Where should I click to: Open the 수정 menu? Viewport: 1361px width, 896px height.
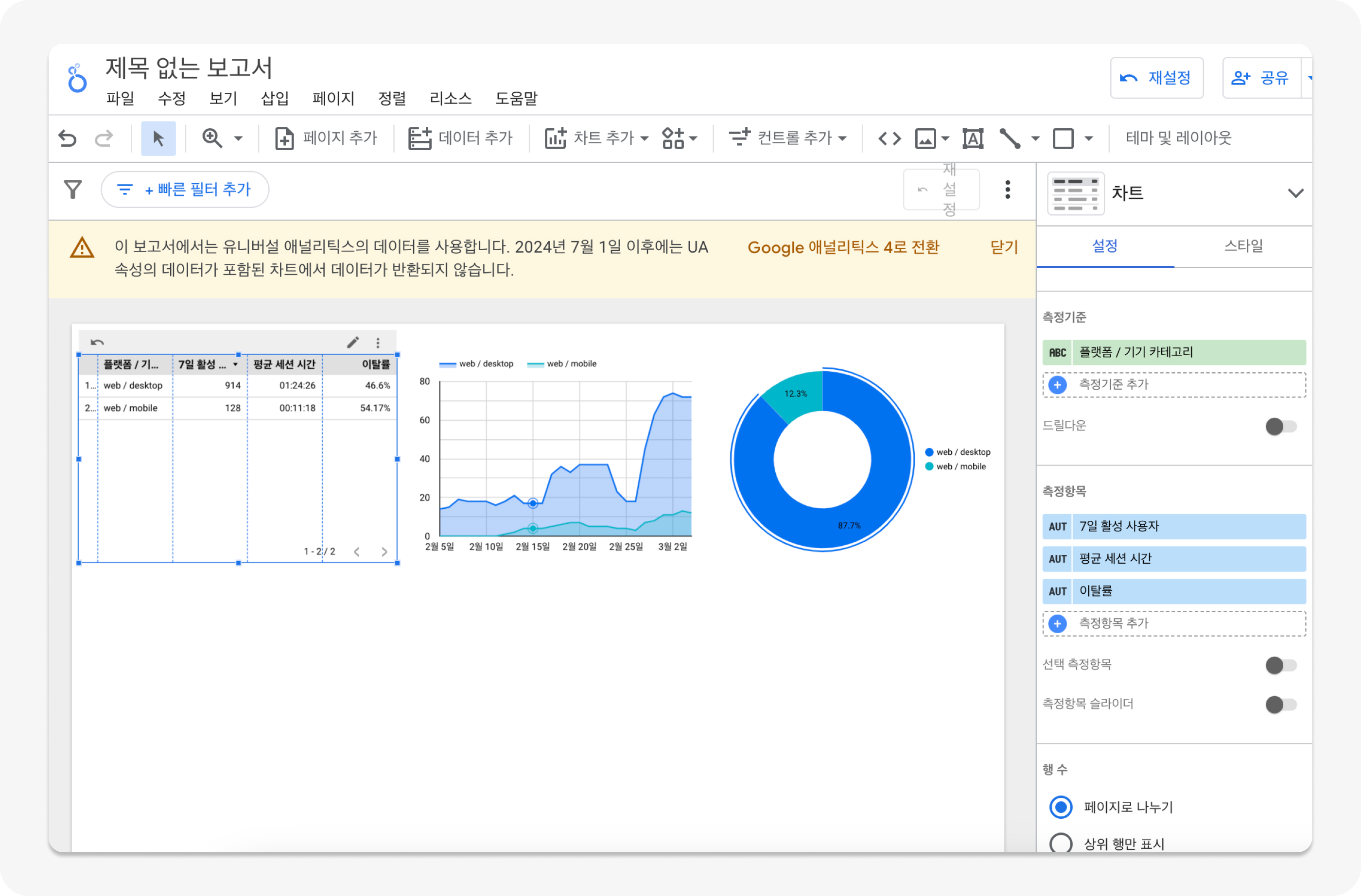pyautogui.click(x=172, y=98)
